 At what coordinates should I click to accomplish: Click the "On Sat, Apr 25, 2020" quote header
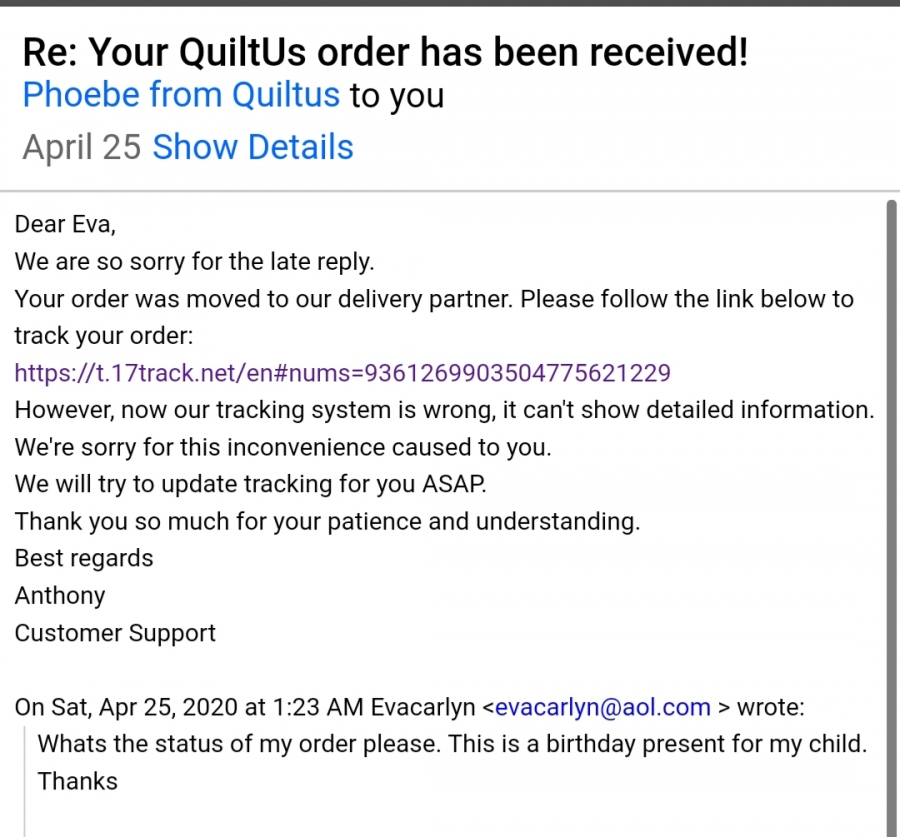(409, 707)
